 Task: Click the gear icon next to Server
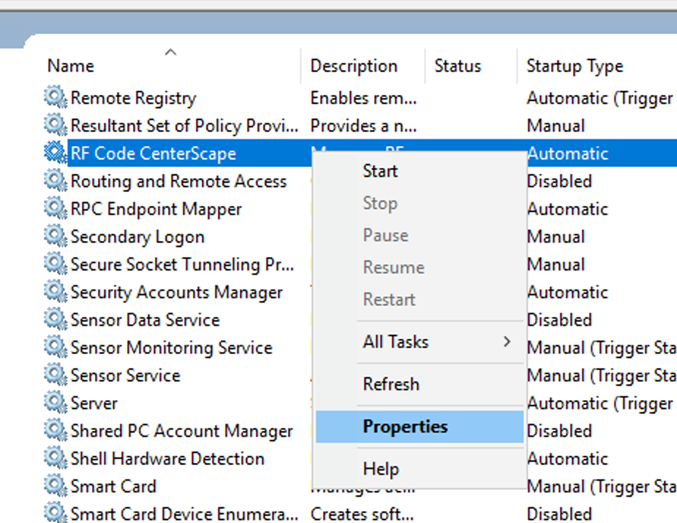point(55,403)
